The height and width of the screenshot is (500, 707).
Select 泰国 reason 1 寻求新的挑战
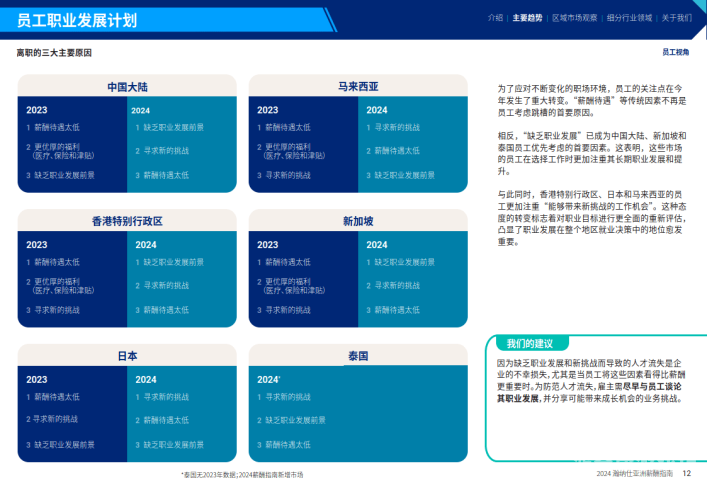[x=284, y=397]
